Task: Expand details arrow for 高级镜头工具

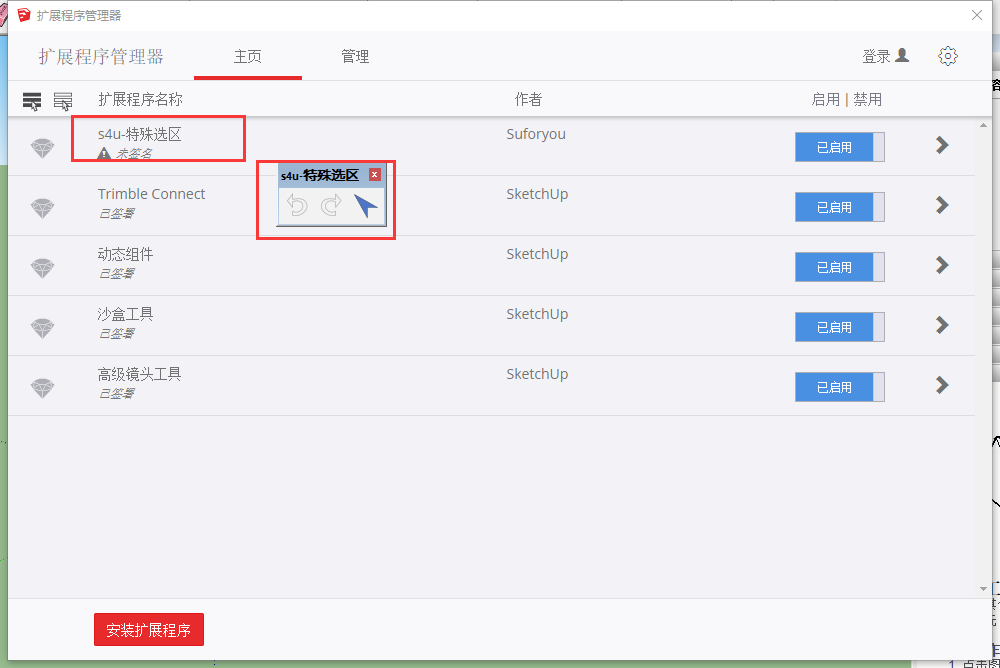Action: click(x=941, y=385)
